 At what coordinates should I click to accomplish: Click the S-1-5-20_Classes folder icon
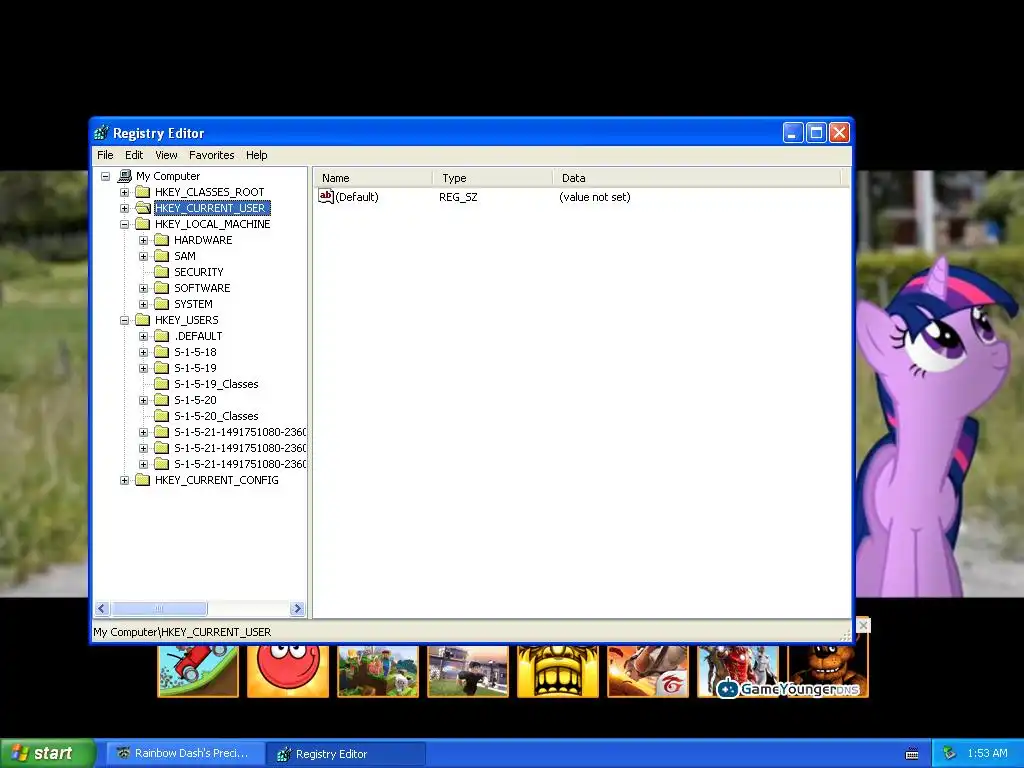[161, 416]
